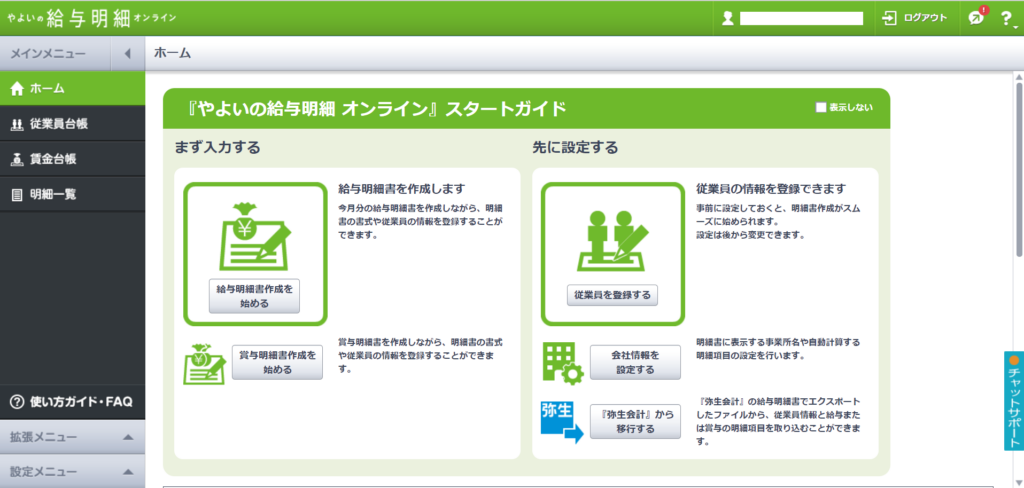Screen dimensions: 1024x488
Task: Click the ホーム page title in breadcrumb bar
Action: point(172,54)
